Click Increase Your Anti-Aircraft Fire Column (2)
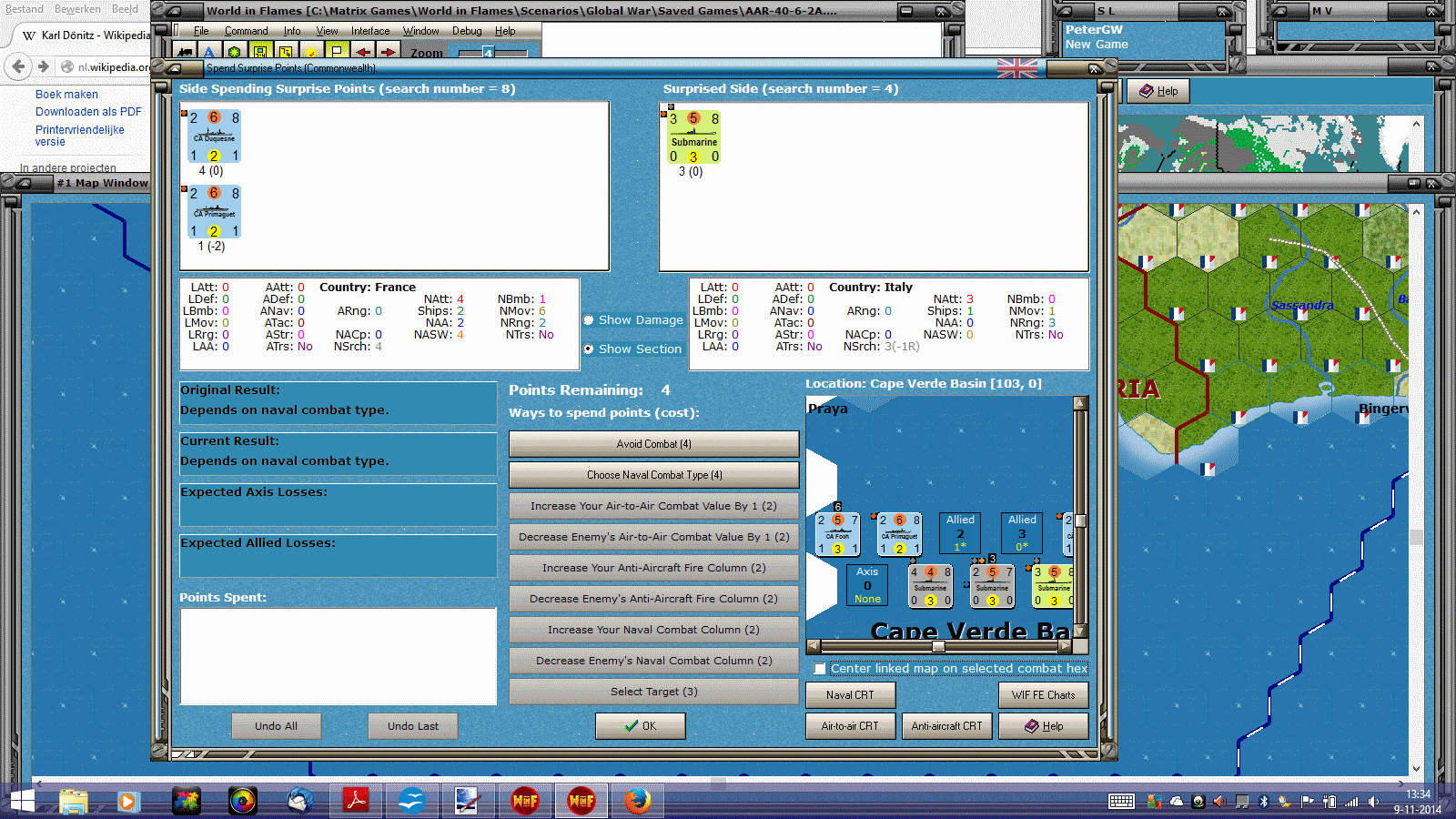The image size is (1456, 819). click(x=653, y=568)
